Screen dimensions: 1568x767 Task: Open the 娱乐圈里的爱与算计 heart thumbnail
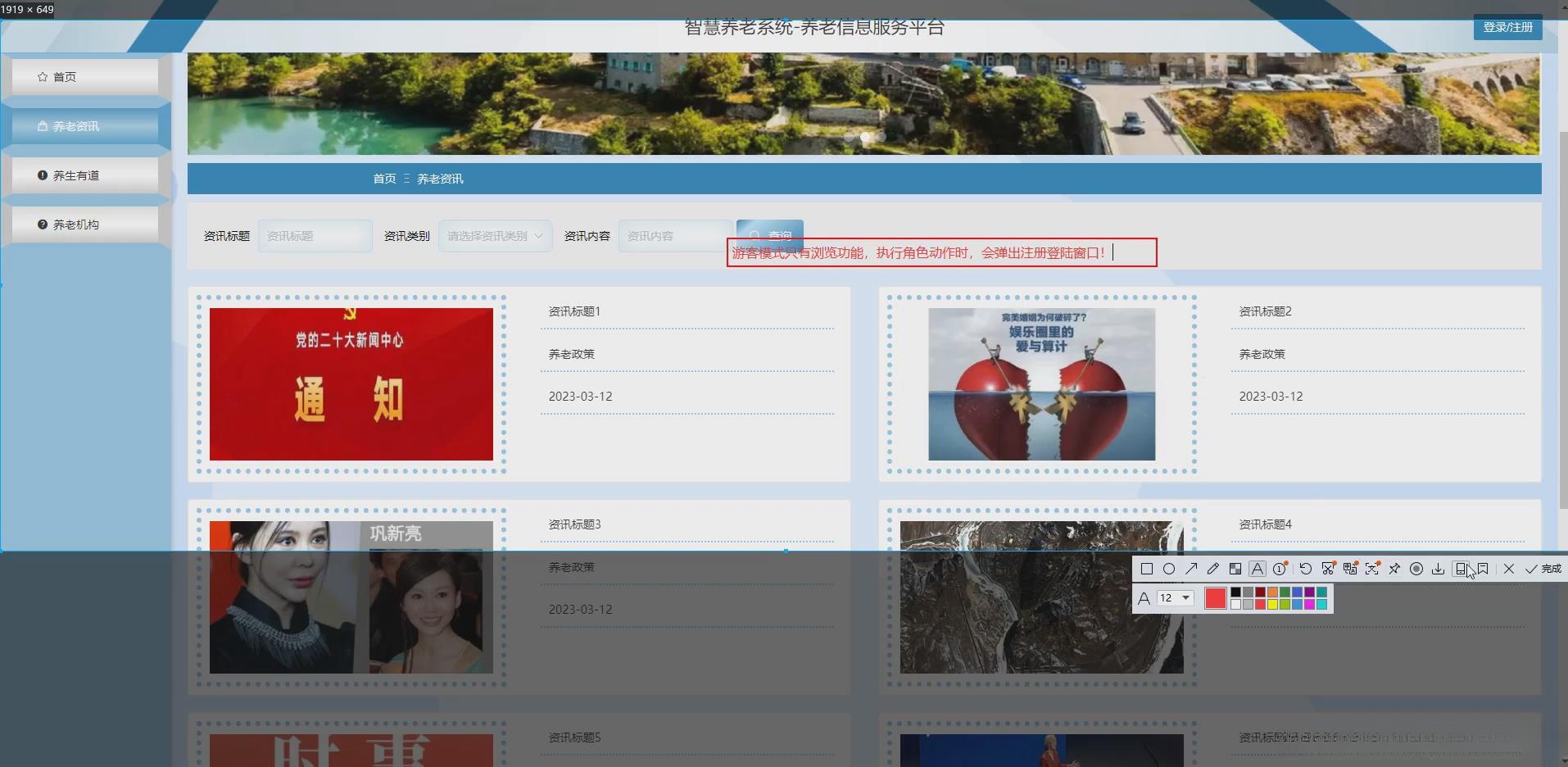(x=1042, y=384)
